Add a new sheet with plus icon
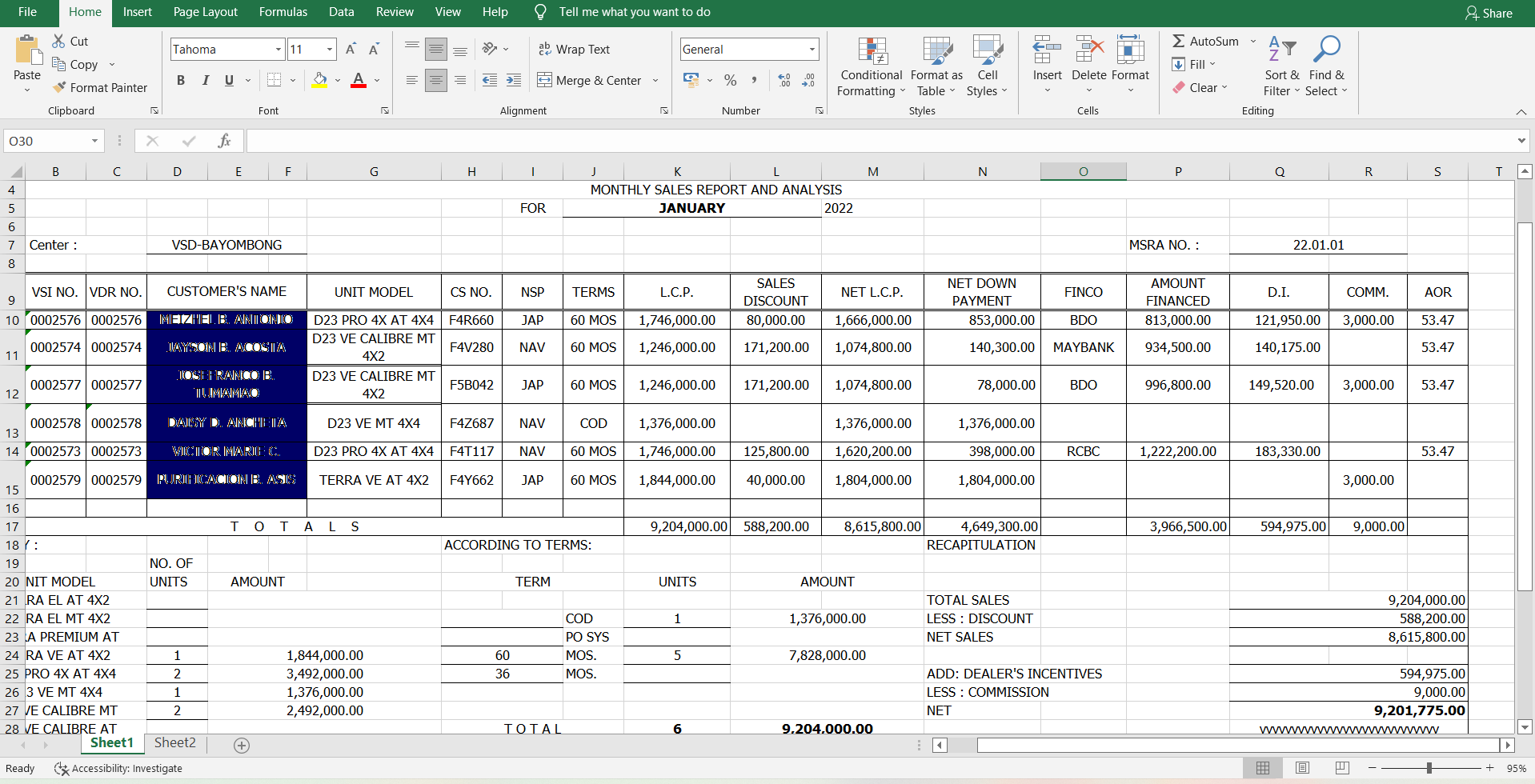This screenshot has width=1535, height=784. pos(242,746)
